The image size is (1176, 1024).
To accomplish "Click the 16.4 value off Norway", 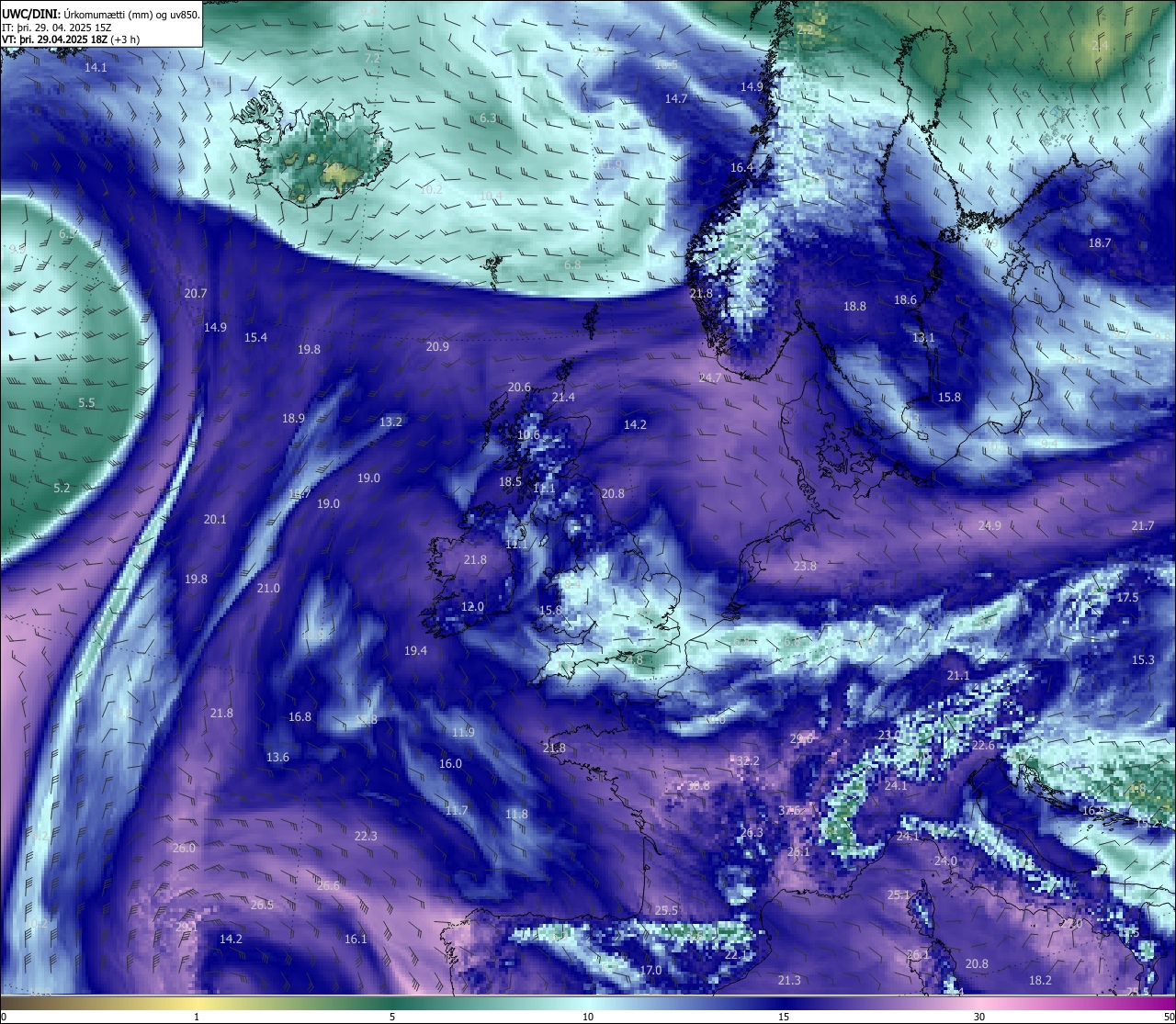I will pos(741,168).
